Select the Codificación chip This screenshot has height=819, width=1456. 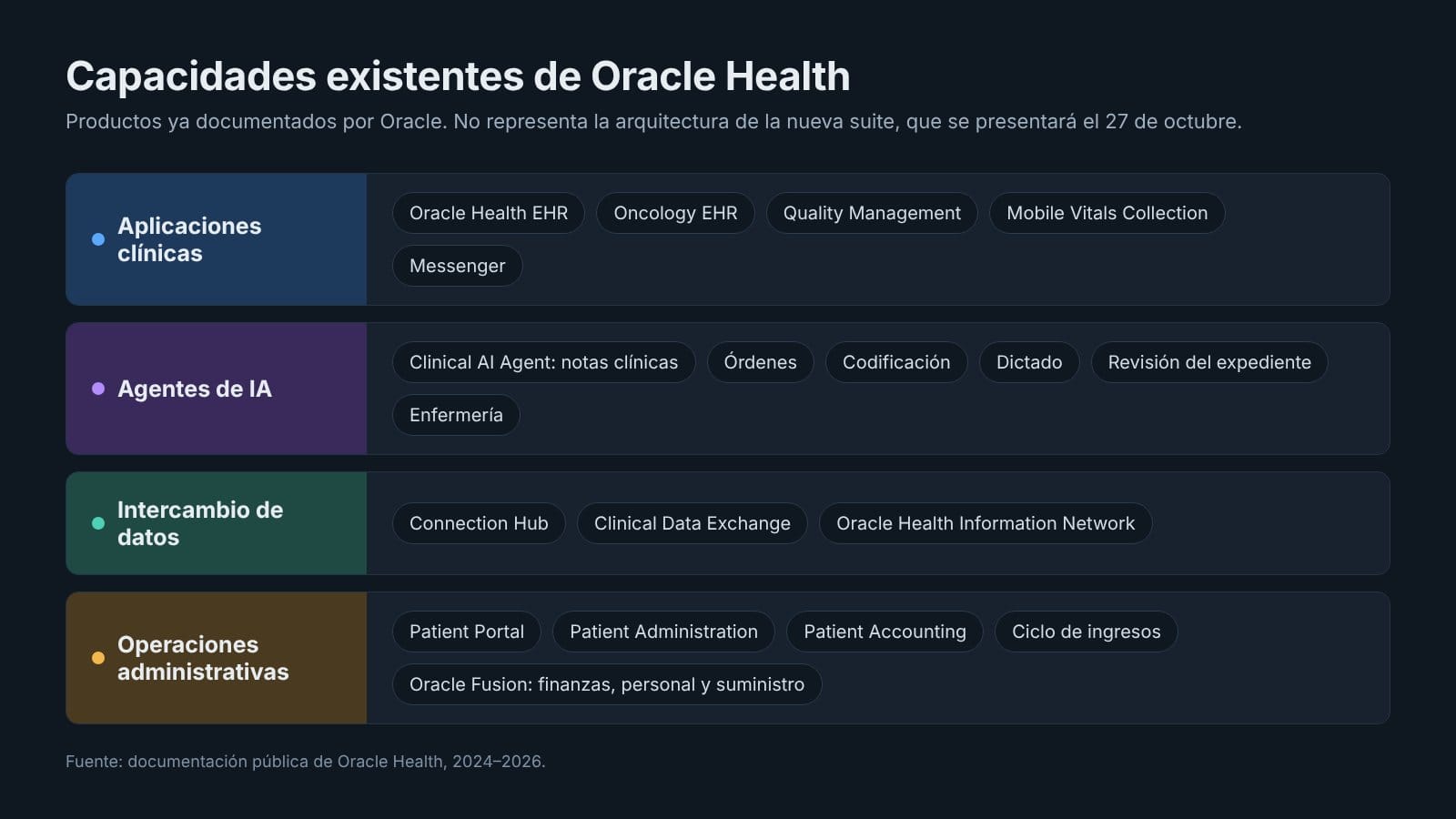click(x=896, y=362)
